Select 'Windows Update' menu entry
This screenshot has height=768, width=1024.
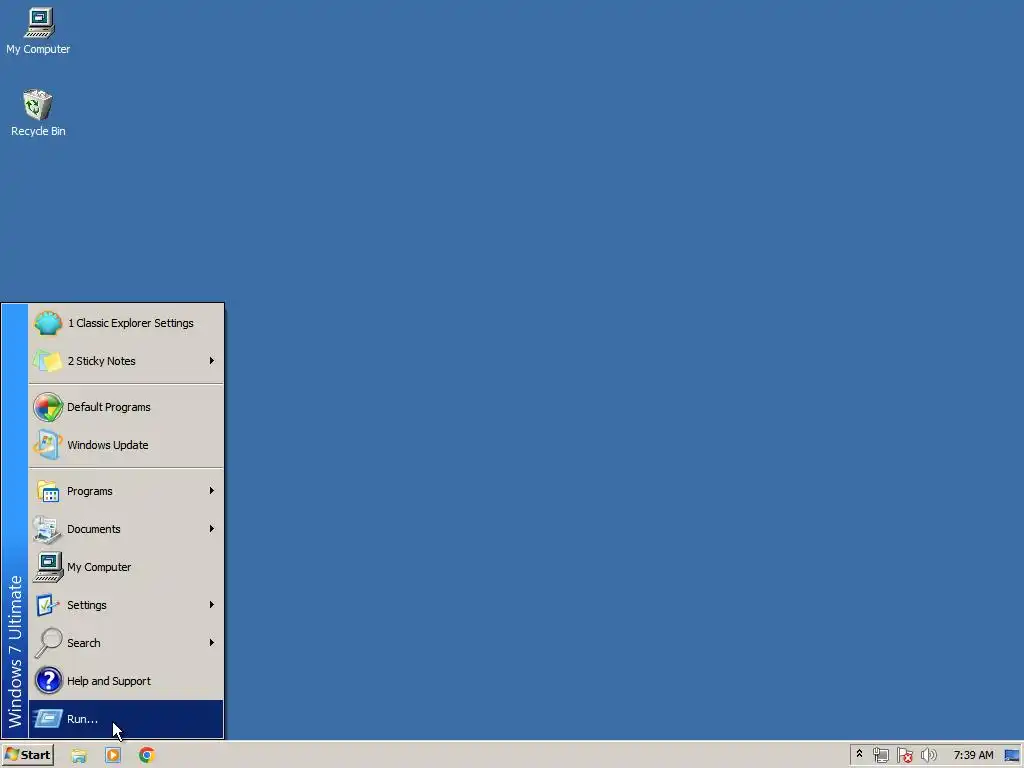(126, 445)
